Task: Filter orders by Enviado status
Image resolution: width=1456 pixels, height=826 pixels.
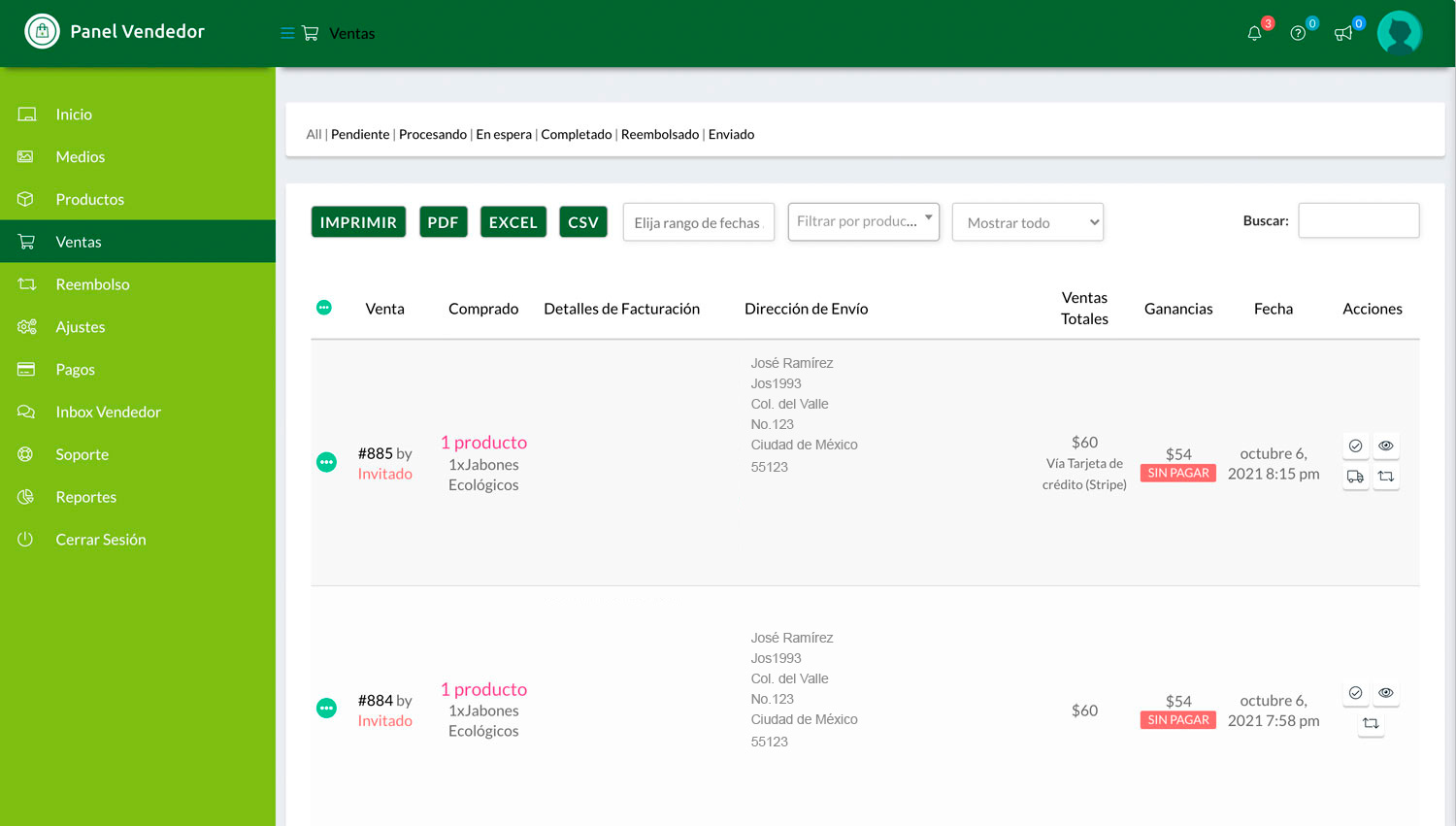Action: (x=731, y=134)
